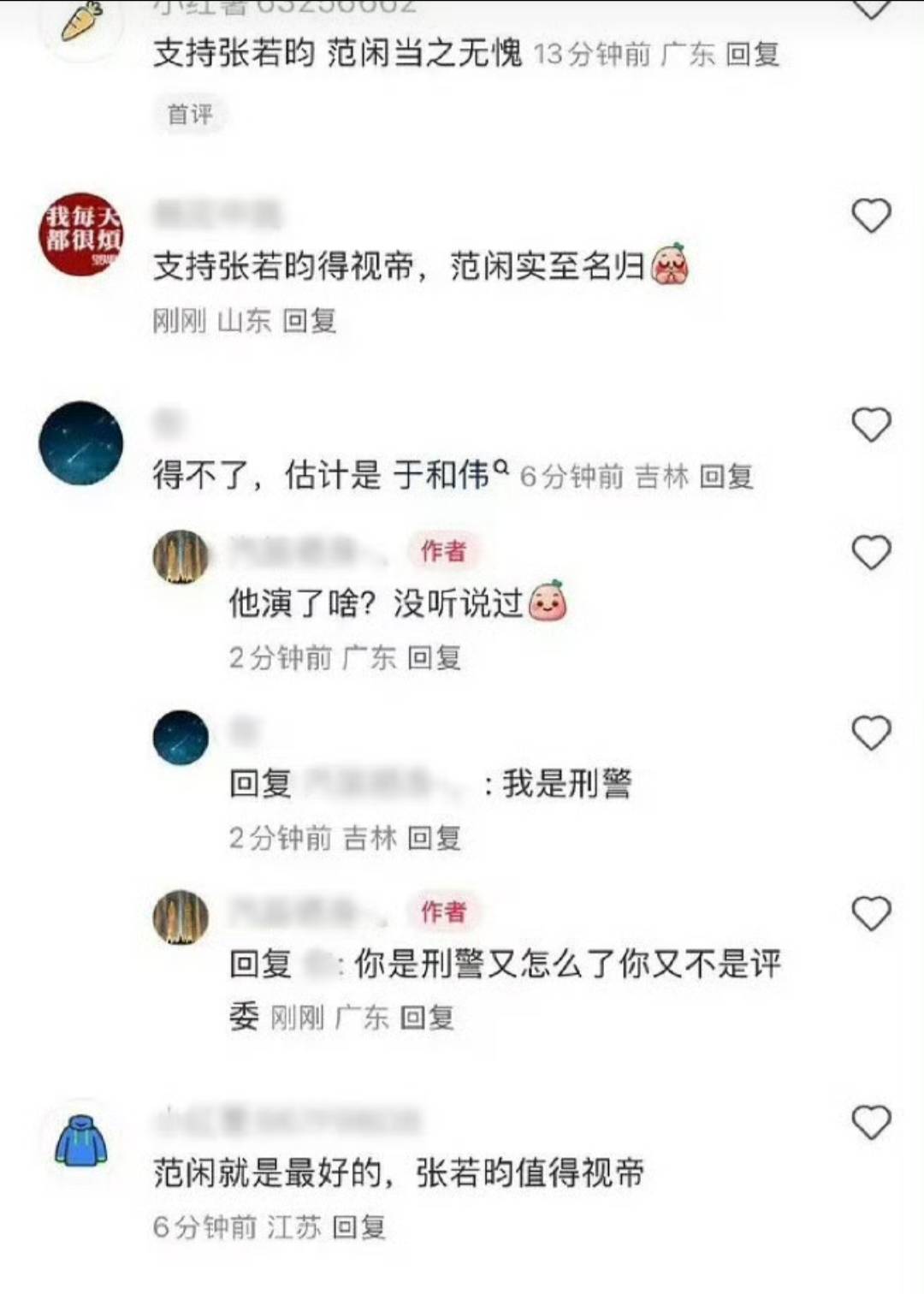The width and height of the screenshot is (924, 1294).
Task: Open the red 我每天都很烦 avatar
Action: (82, 234)
